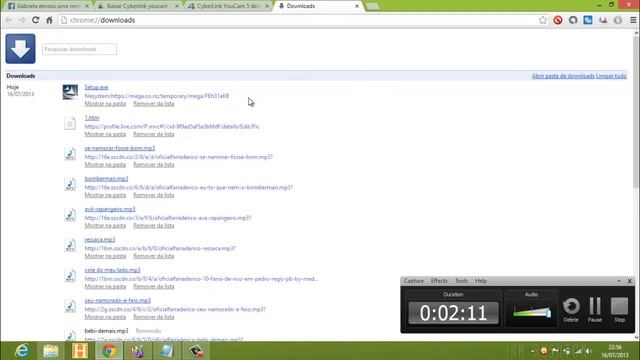Focus the Pesquisar downloads search field

tap(79, 49)
